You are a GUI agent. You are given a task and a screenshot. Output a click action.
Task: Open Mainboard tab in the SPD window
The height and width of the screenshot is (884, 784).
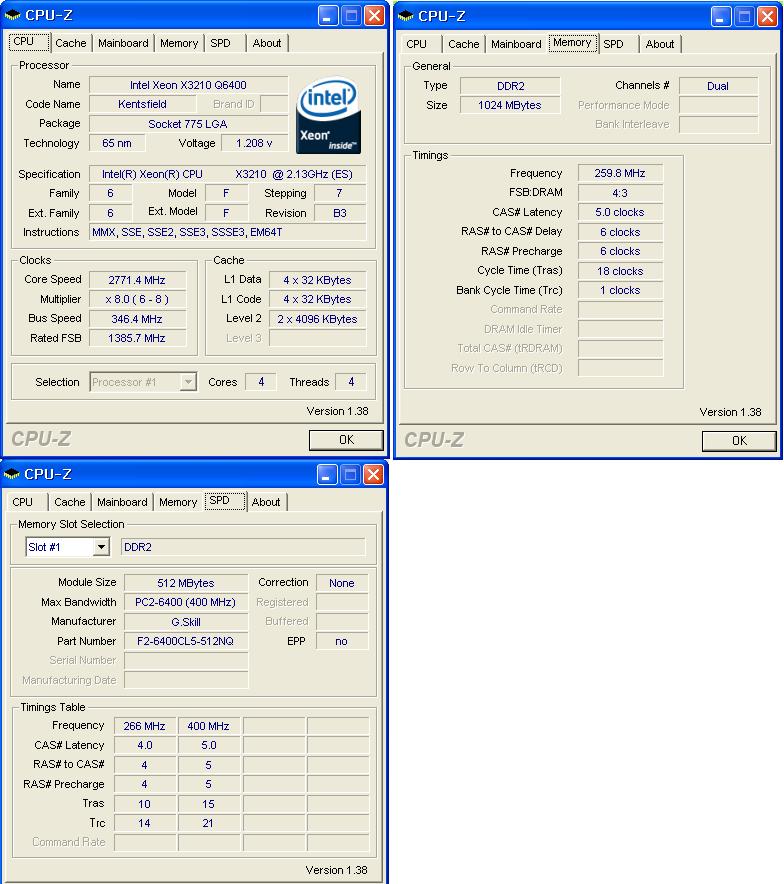(122, 502)
